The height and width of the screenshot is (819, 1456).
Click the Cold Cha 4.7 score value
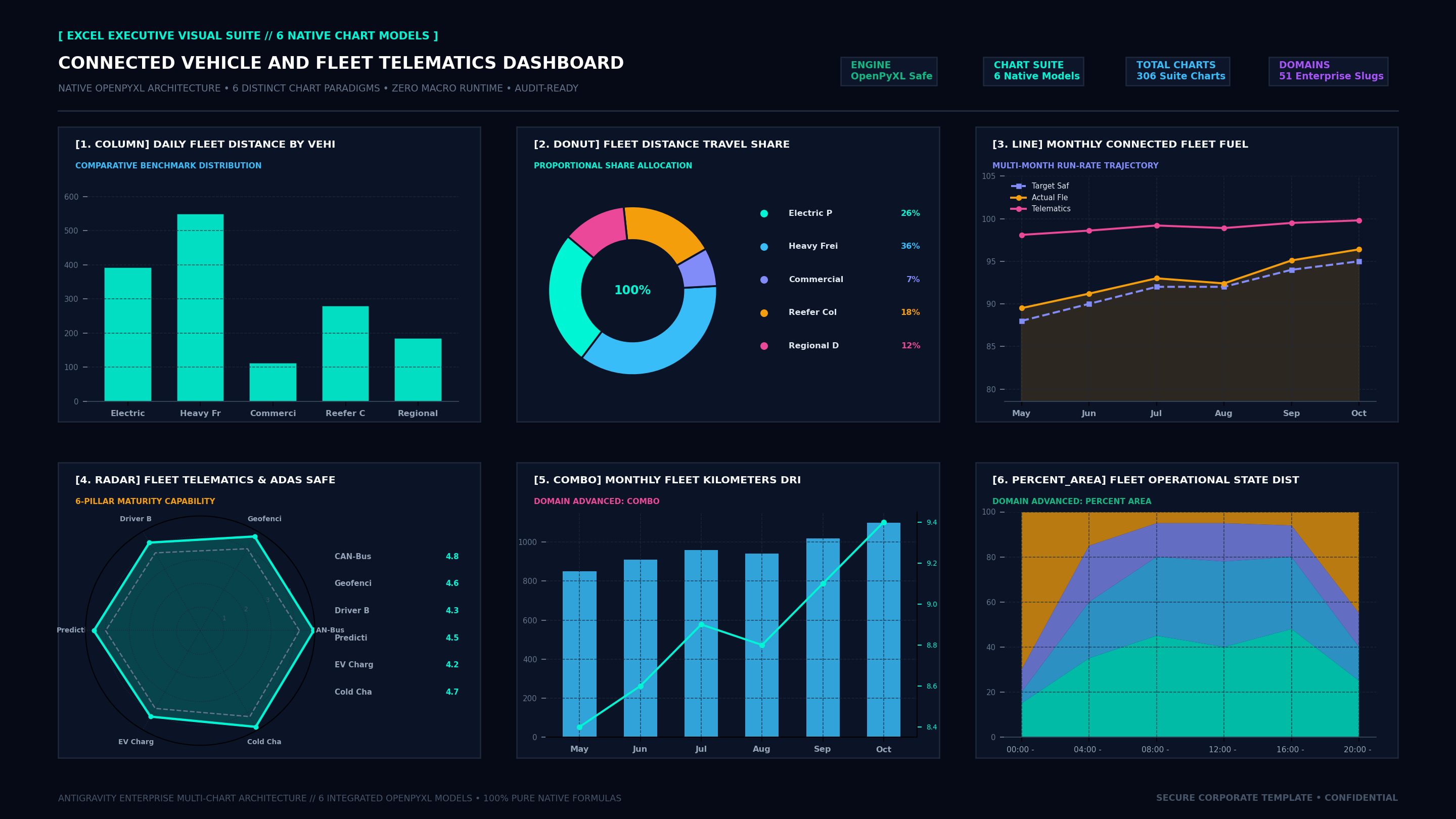tap(452, 692)
